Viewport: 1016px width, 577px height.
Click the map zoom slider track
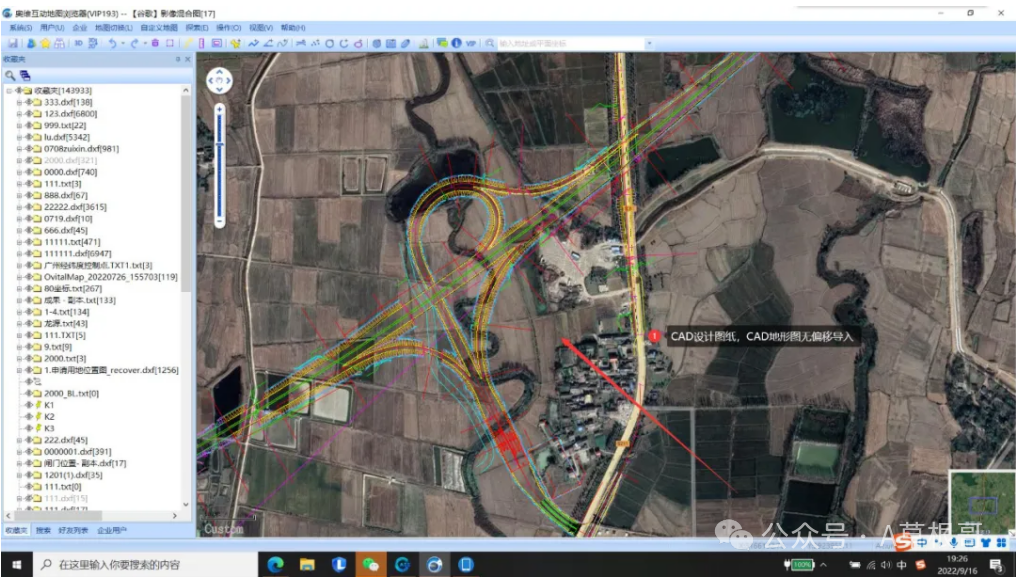point(220,165)
